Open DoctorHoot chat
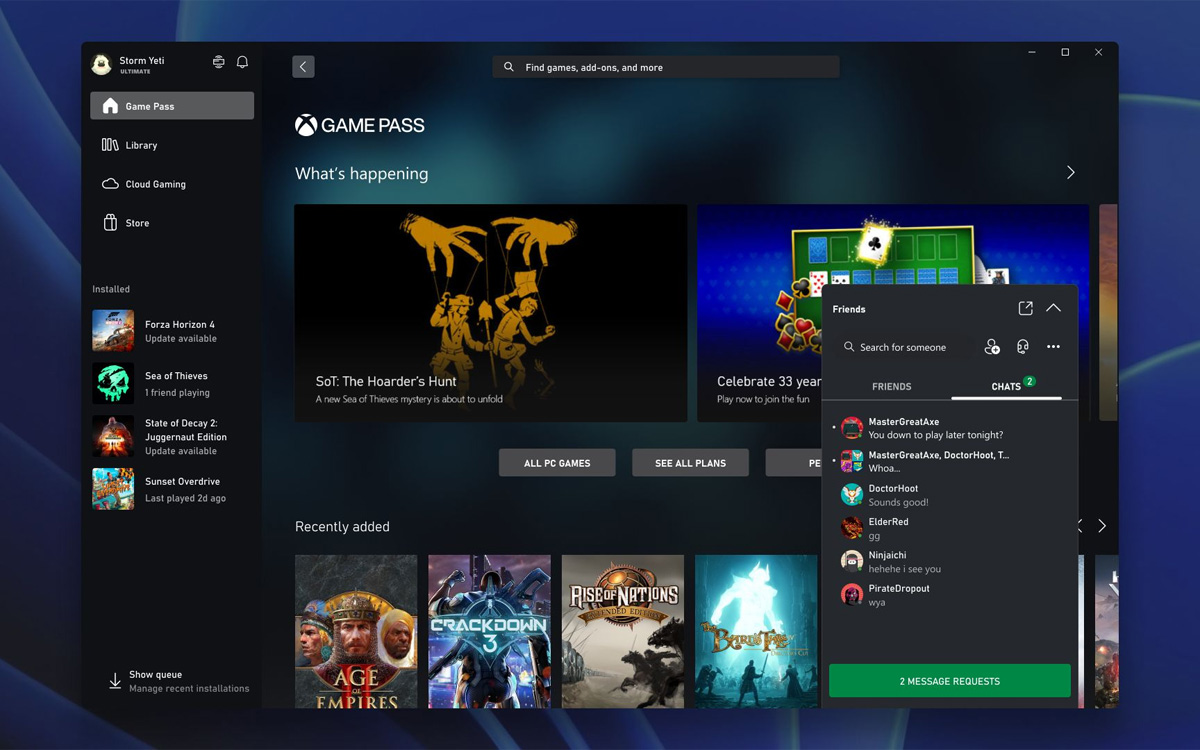Image resolution: width=1200 pixels, height=750 pixels. click(950, 495)
